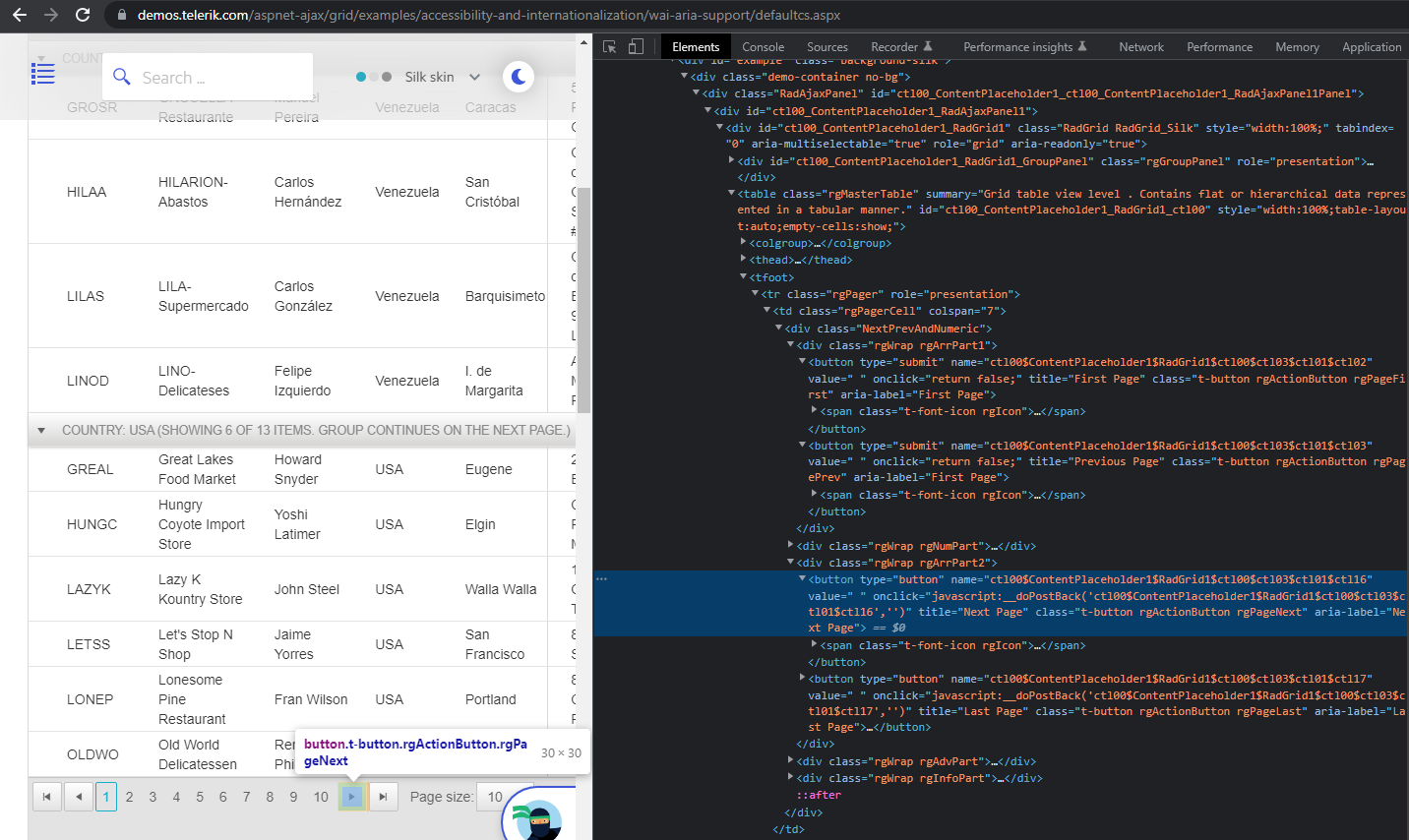Screen dimensions: 1409x840
Task: Go to the first page of the grid
Action: (47, 797)
